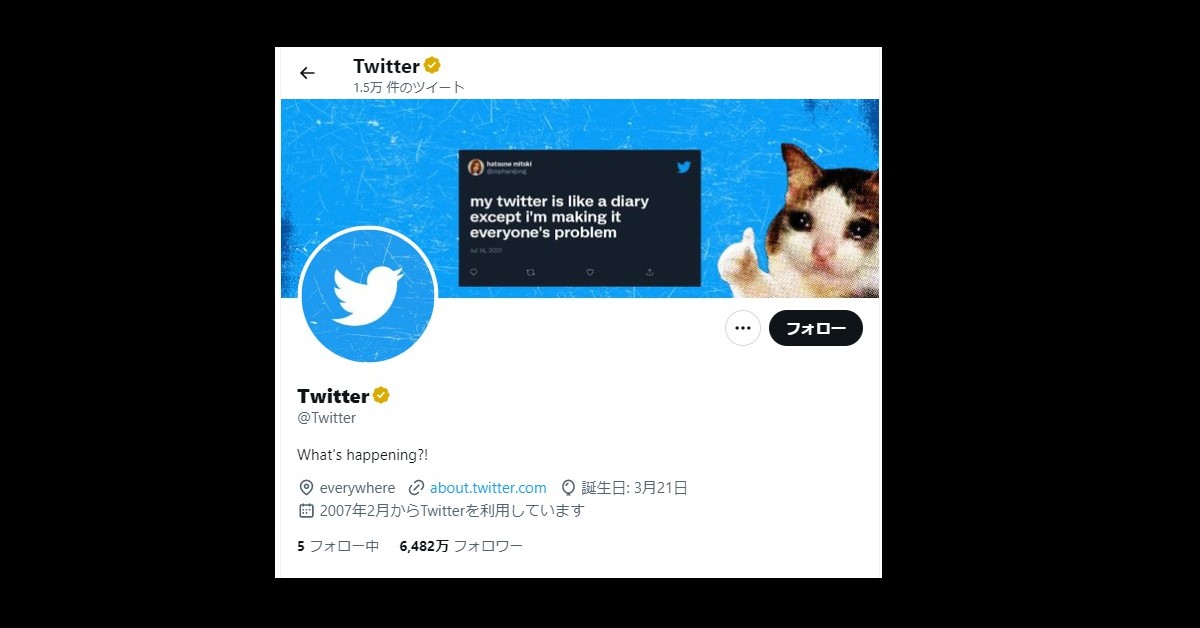Click the link chain icon beside about.twitter.com

tap(417, 488)
